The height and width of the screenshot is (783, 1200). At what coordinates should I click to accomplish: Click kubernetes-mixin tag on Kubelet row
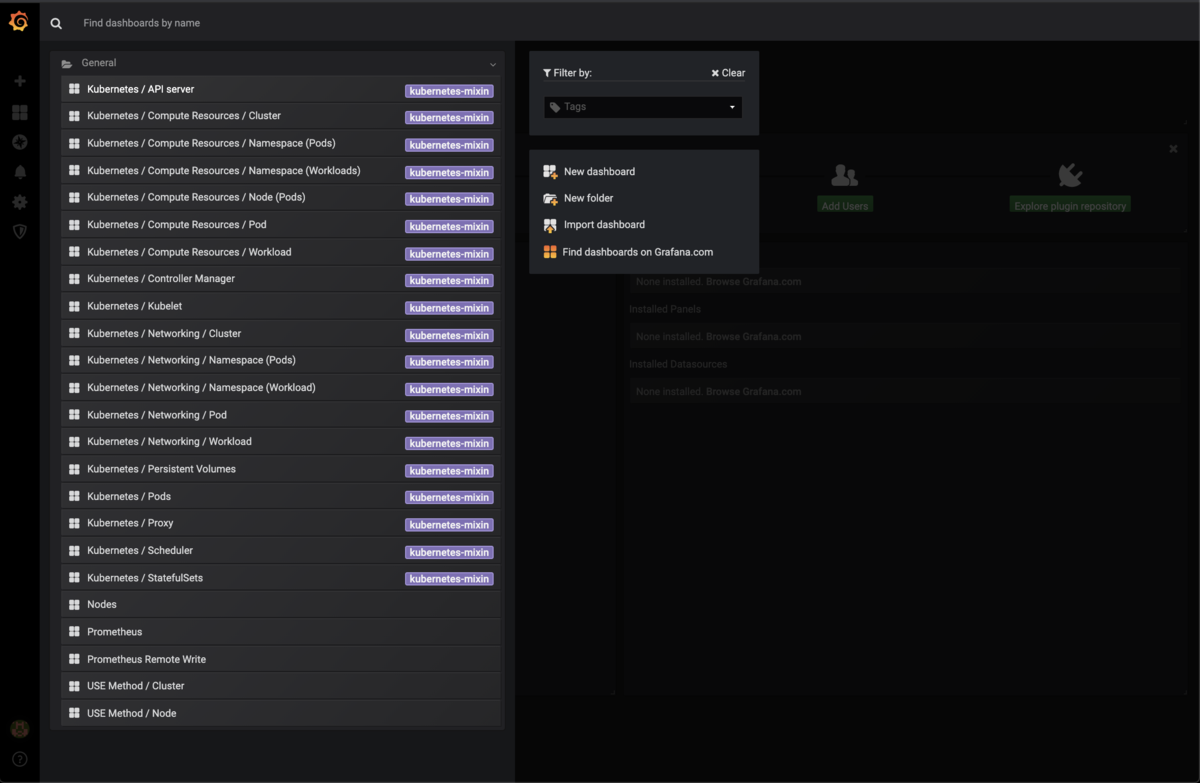pos(449,307)
